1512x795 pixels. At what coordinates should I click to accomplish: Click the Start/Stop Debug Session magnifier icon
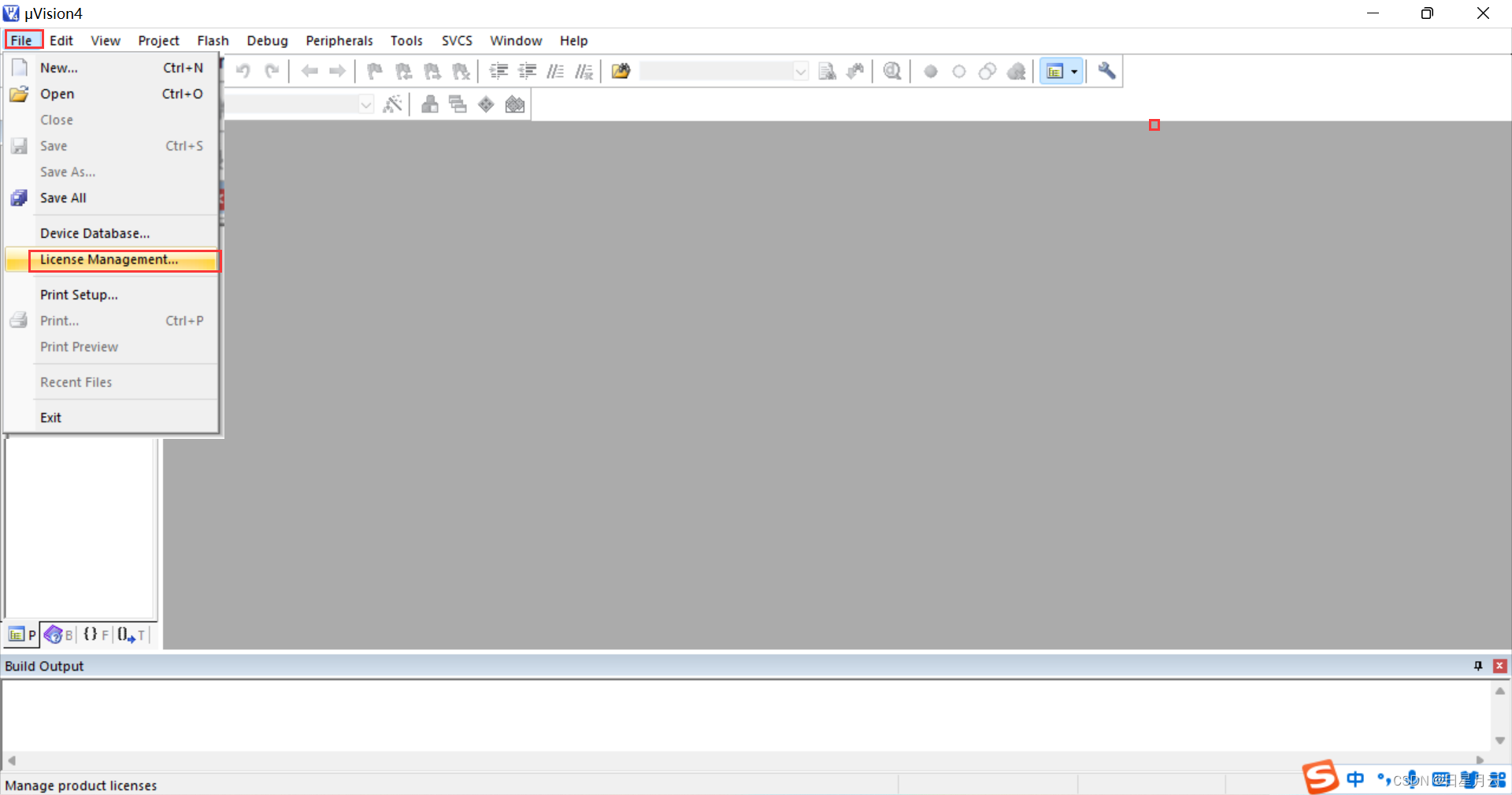coord(892,71)
